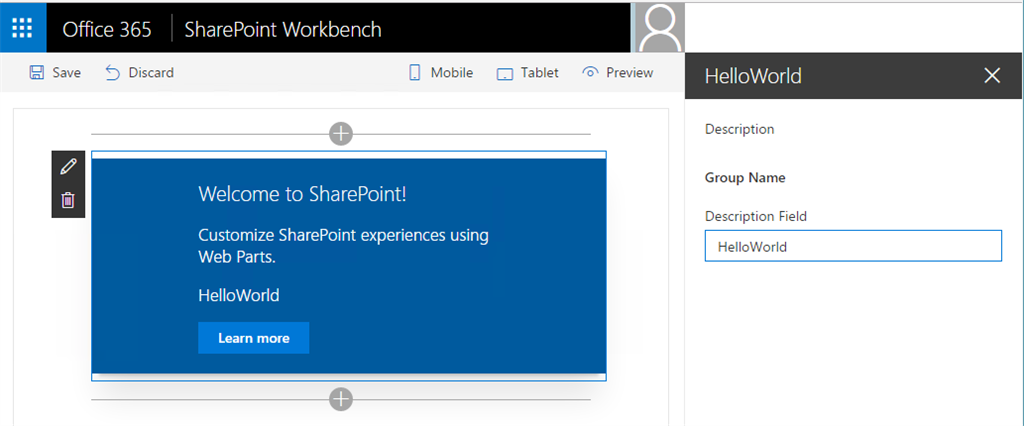Close the HelloWorld property pane
The width and height of the screenshot is (1024, 426).
[992, 76]
